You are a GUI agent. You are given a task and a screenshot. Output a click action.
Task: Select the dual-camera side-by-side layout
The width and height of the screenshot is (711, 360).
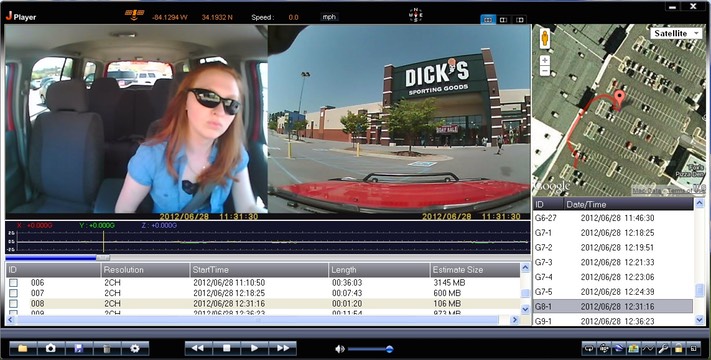pyautogui.click(x=488, y=20)
